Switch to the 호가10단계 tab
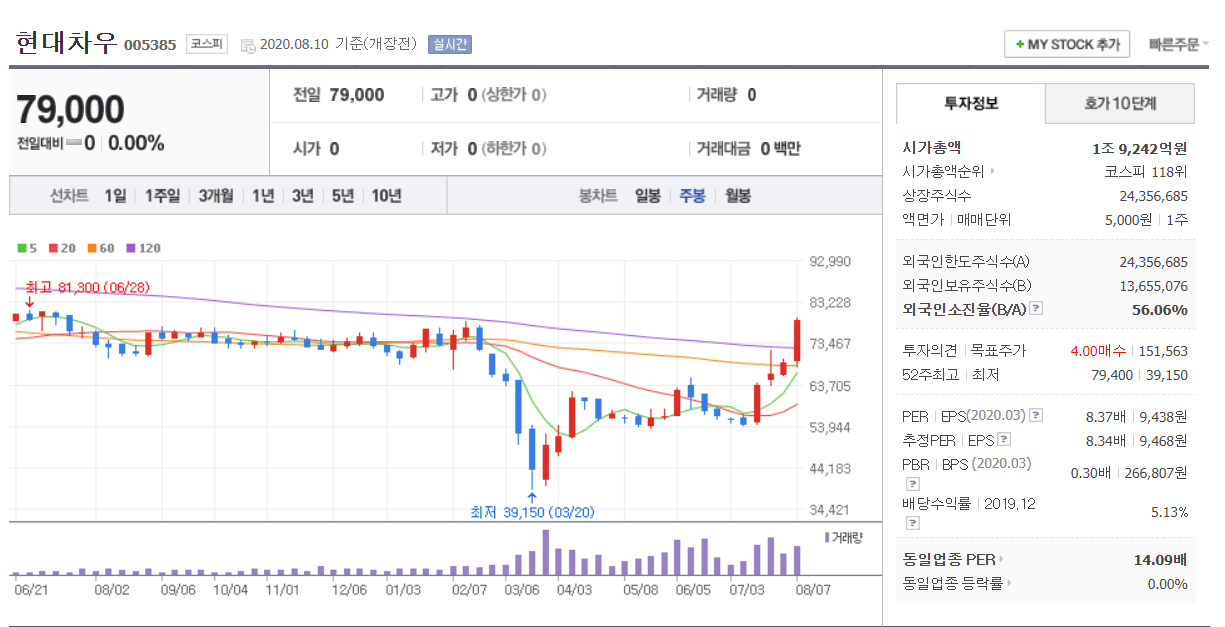 pos(1120,103)
